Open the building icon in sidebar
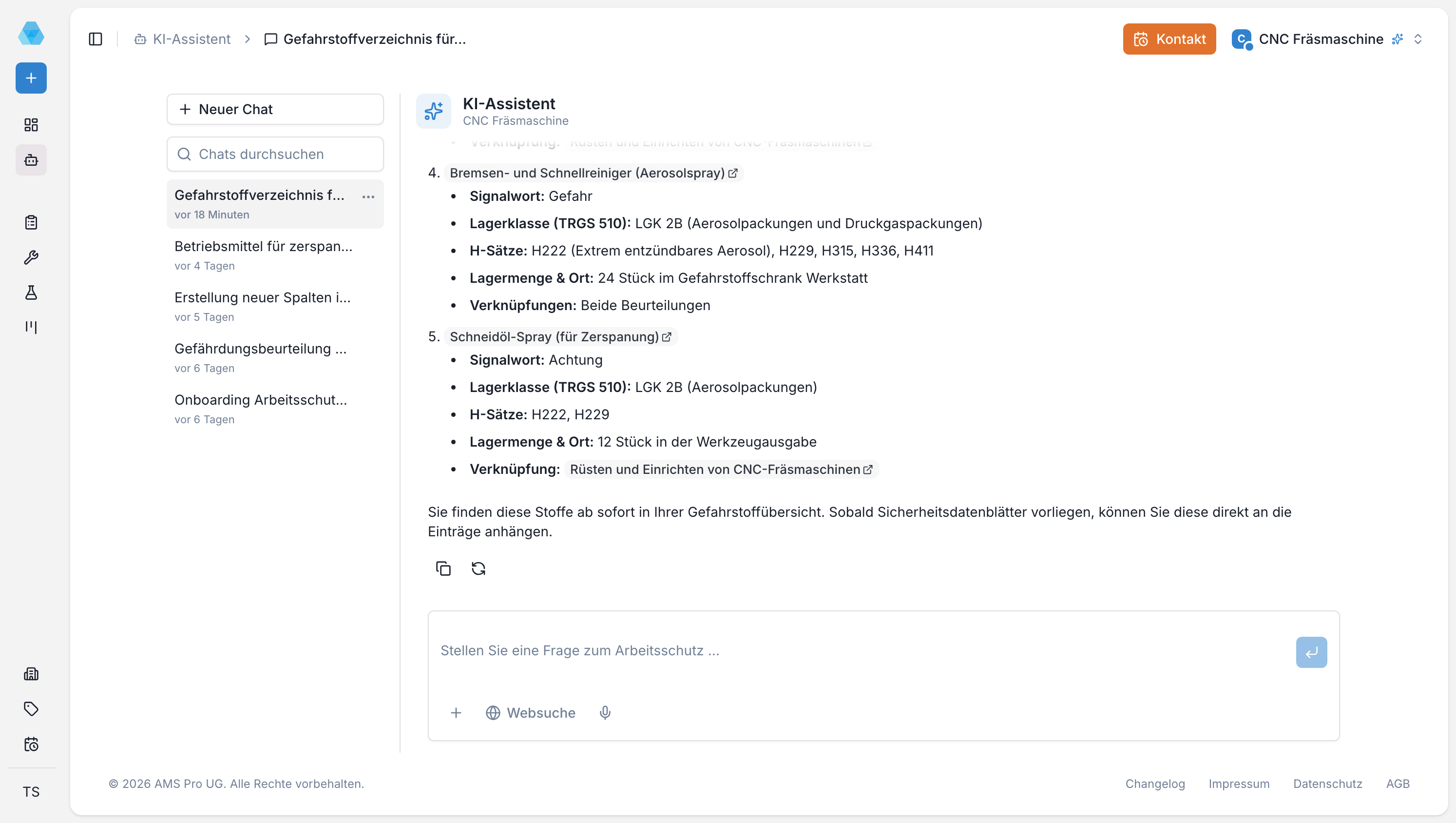This screenshot has width=1456, height=823. 31,674
